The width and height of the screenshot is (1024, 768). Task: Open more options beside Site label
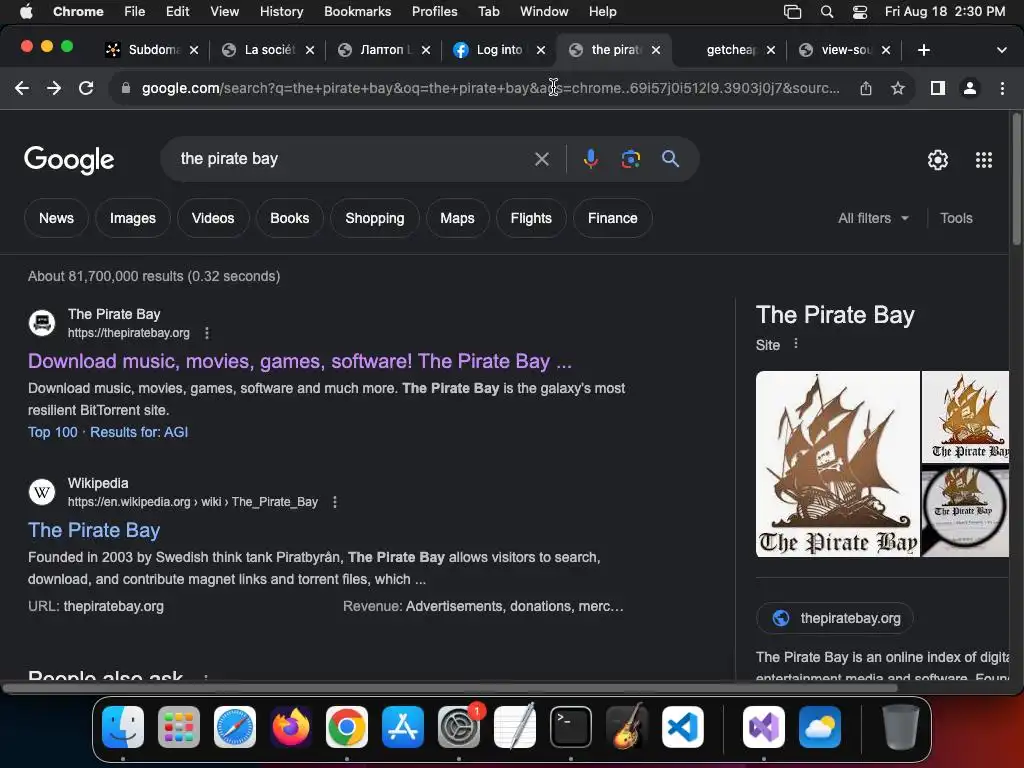[x=795, y=344]
